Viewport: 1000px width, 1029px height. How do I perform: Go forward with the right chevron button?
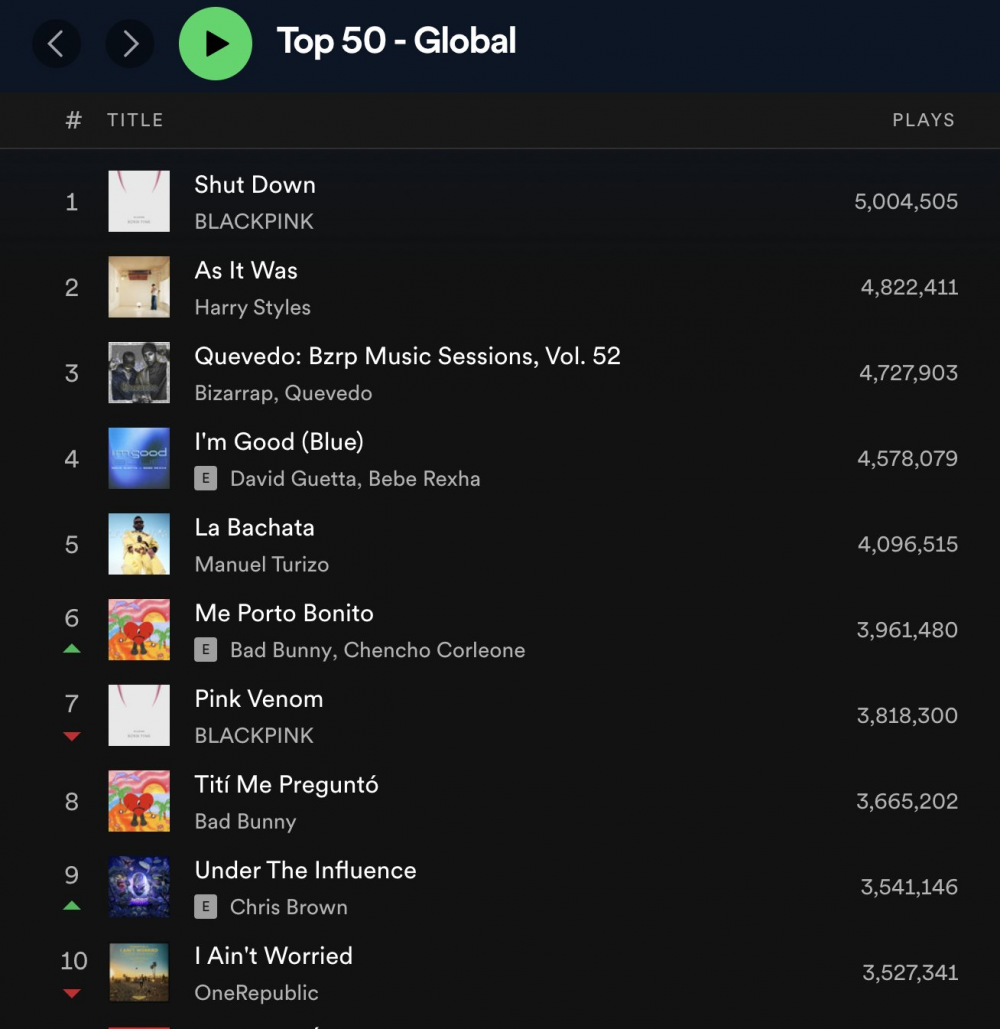[x=130, y=44]
